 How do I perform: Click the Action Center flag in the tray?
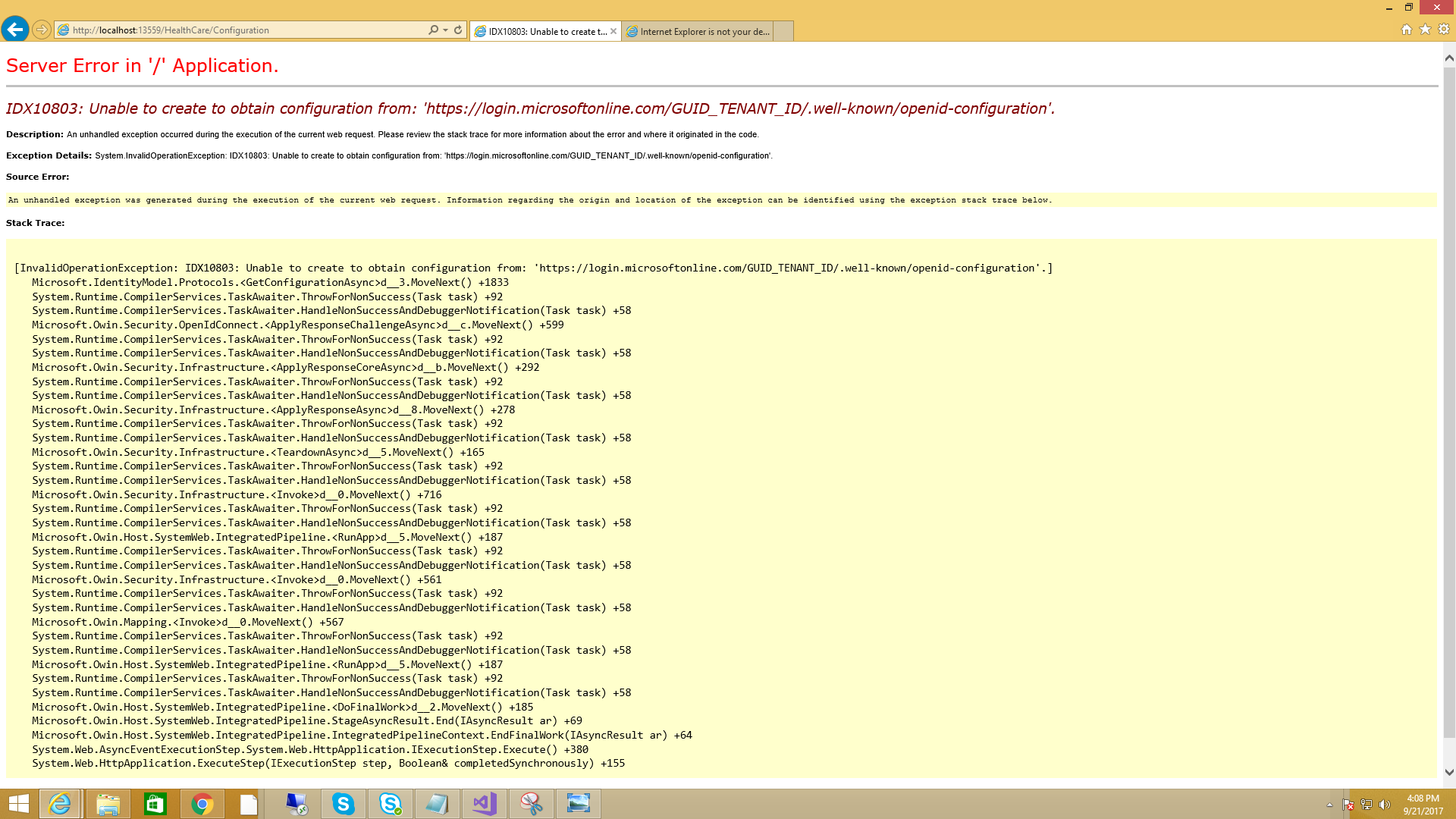[1349, 803]
